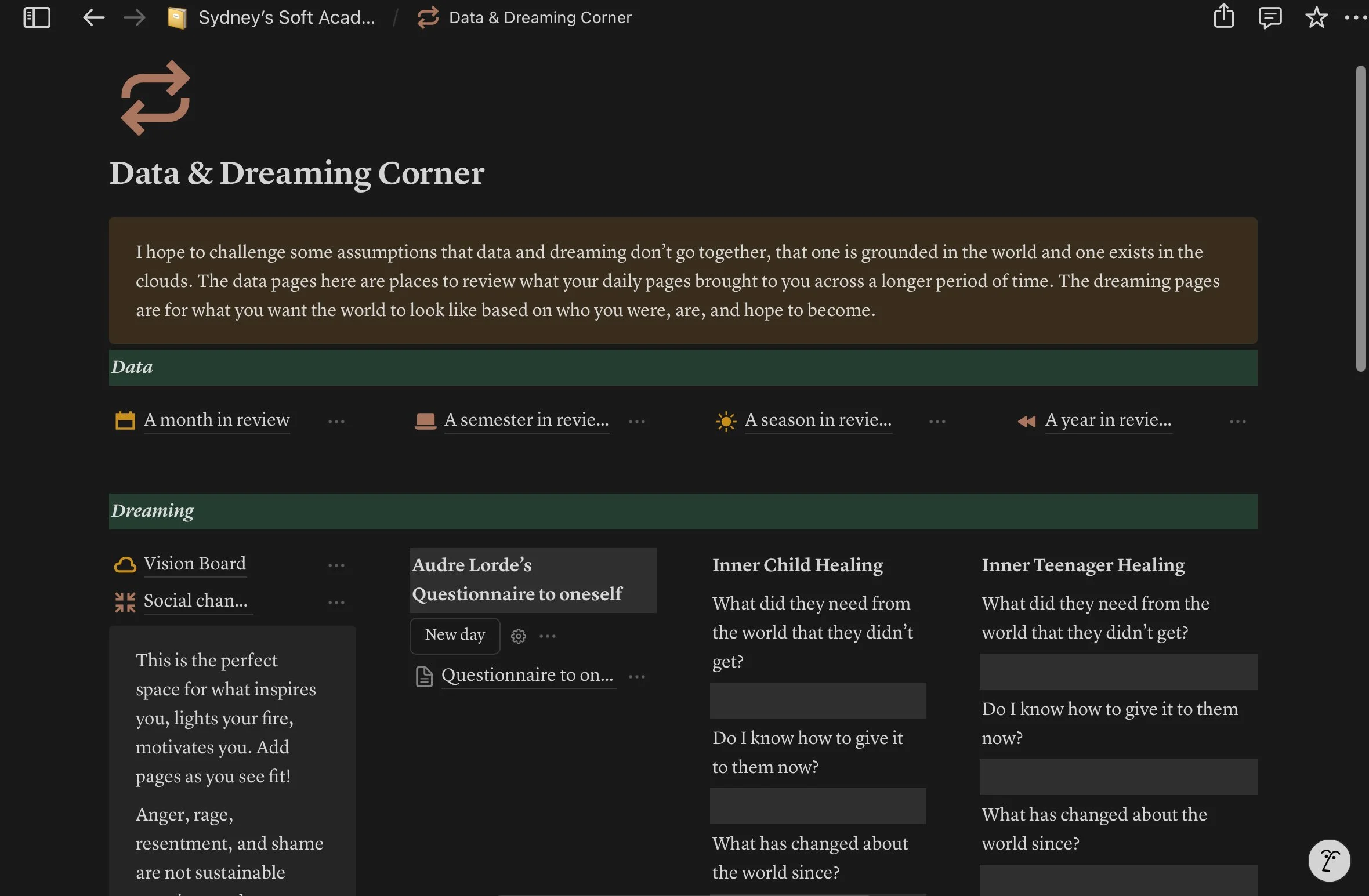
Task: Click the vertical scrollbar on the right
Action: click(x=1360, y=218)
